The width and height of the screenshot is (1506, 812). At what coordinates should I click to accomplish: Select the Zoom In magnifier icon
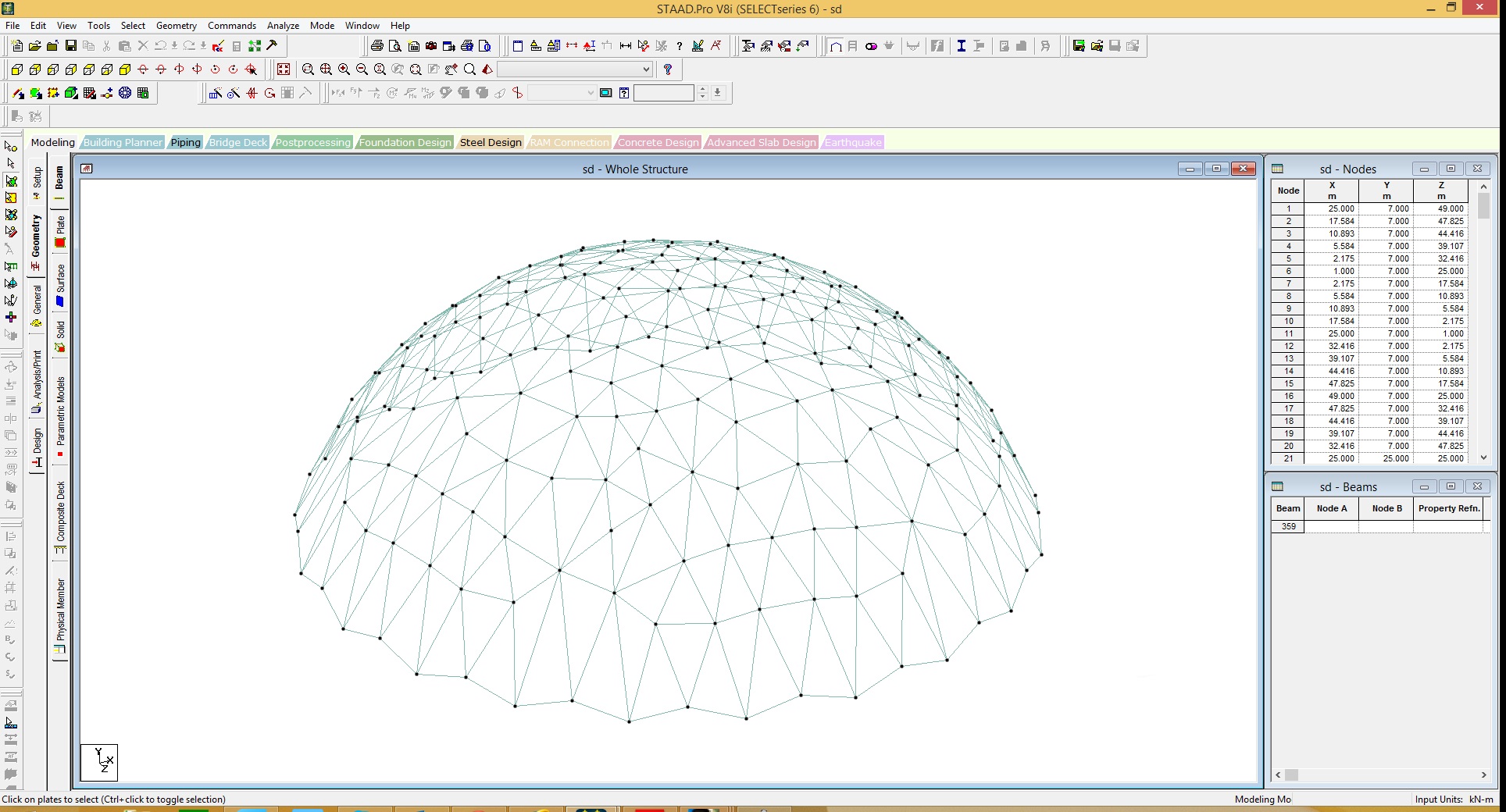tap(344, 69)
